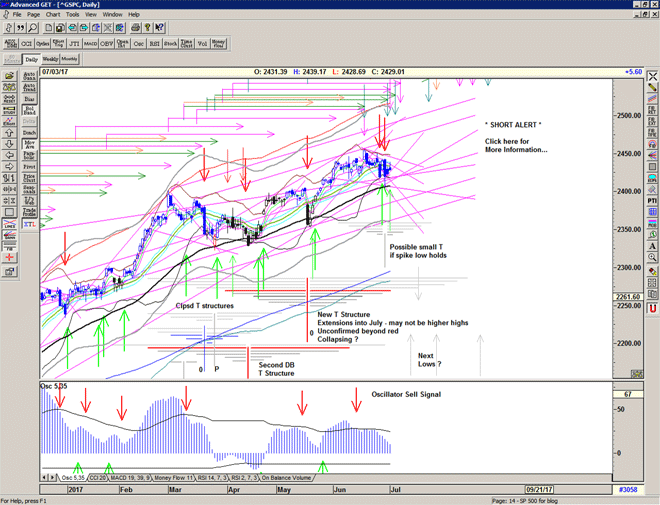Toggle the Monthly timeframe button

coord(70,60)
